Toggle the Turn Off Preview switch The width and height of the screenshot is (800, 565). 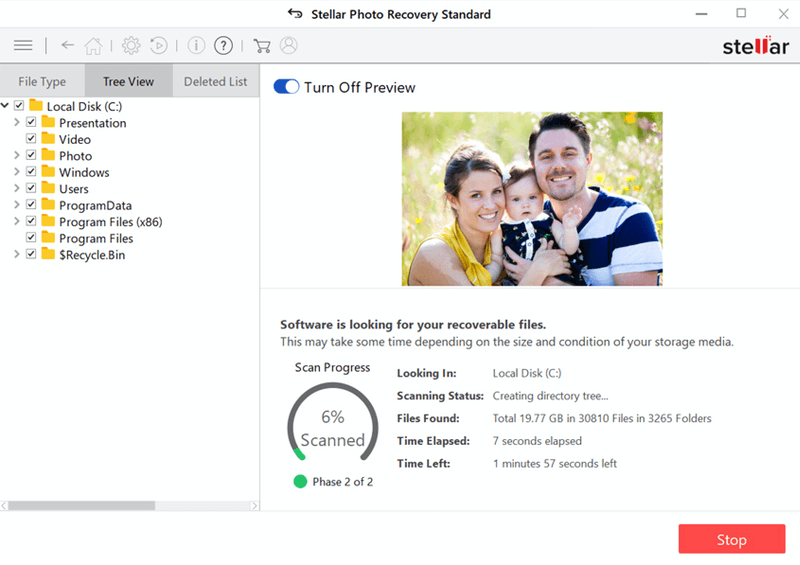pos(286,87)
